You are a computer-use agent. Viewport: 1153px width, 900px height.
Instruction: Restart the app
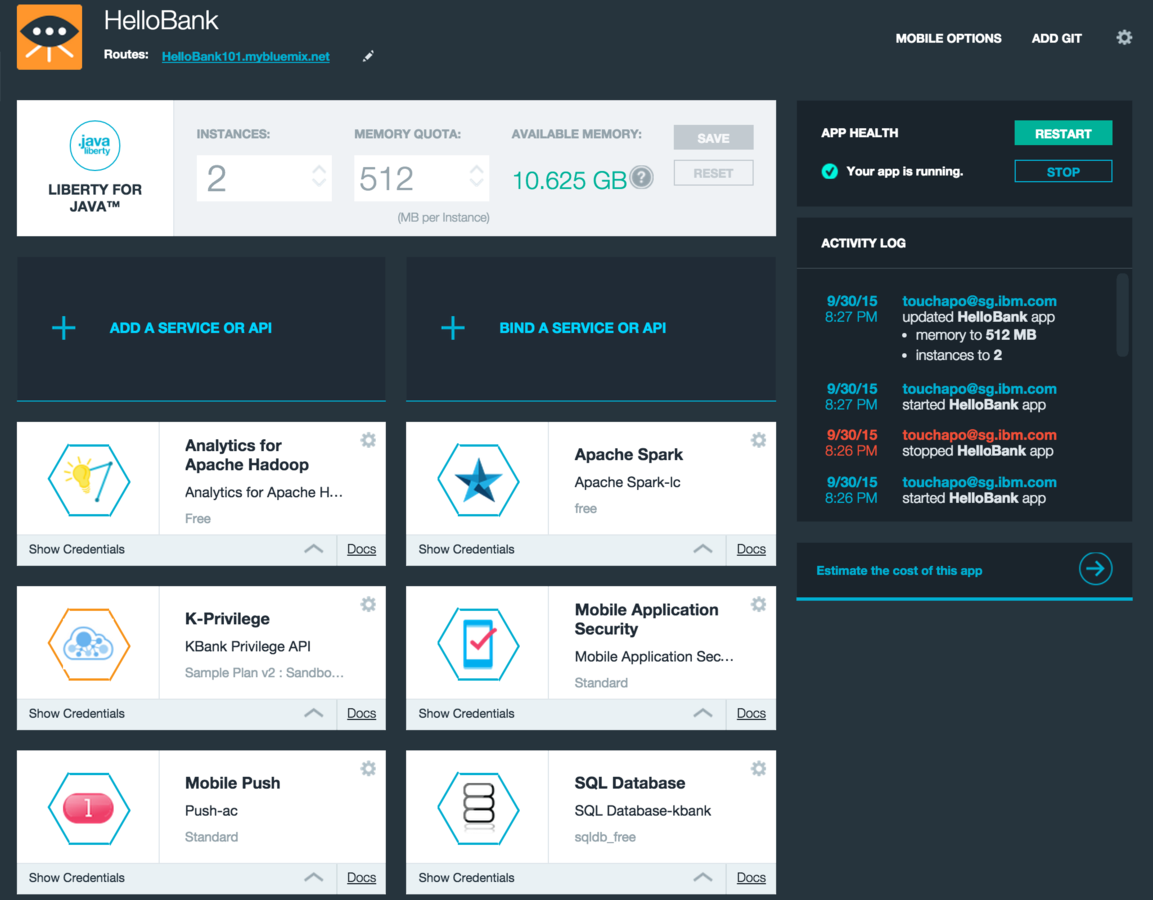1063,133
